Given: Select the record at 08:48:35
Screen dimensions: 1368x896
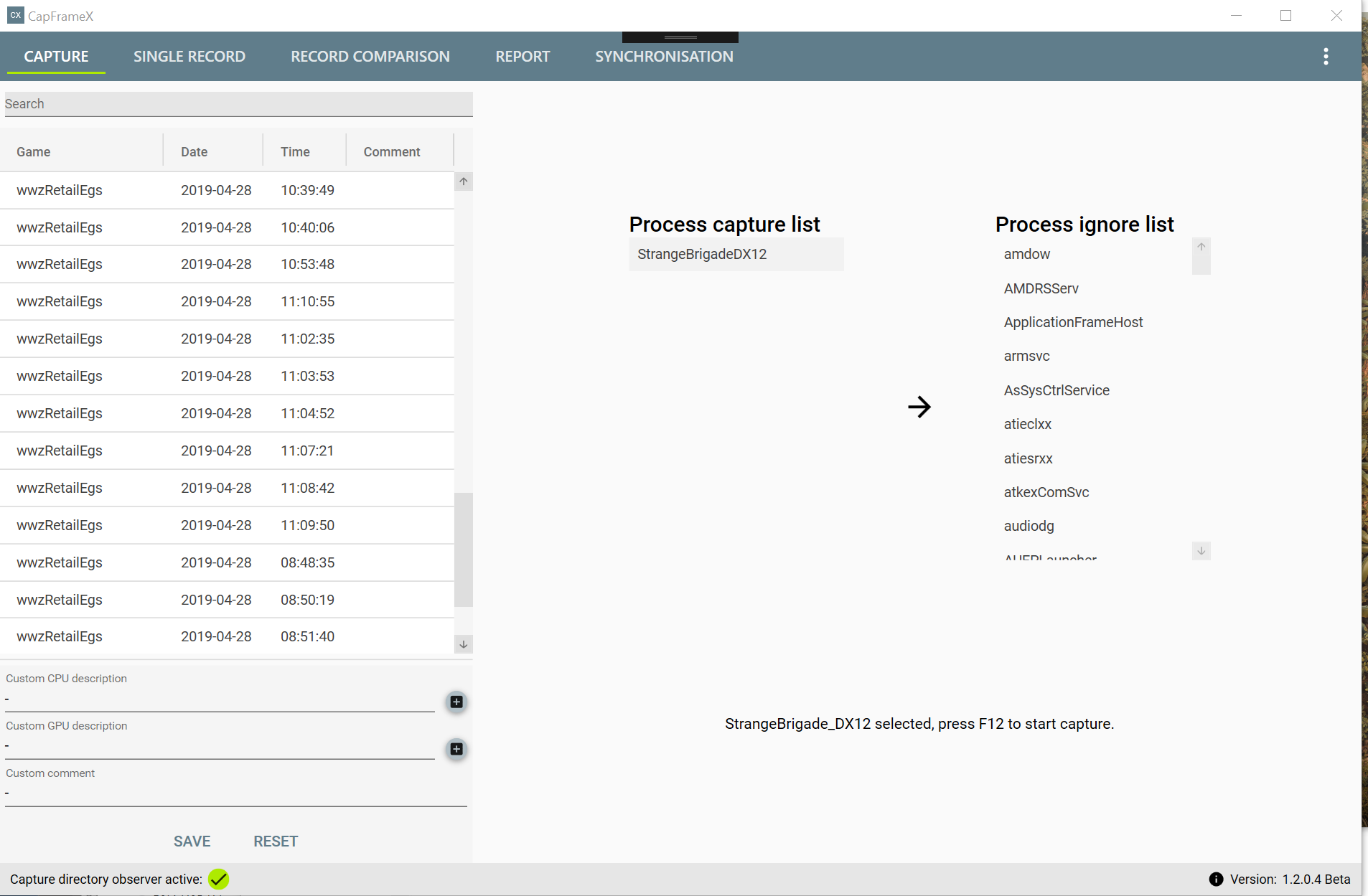Looking at the screenshot, I should 227,562.
